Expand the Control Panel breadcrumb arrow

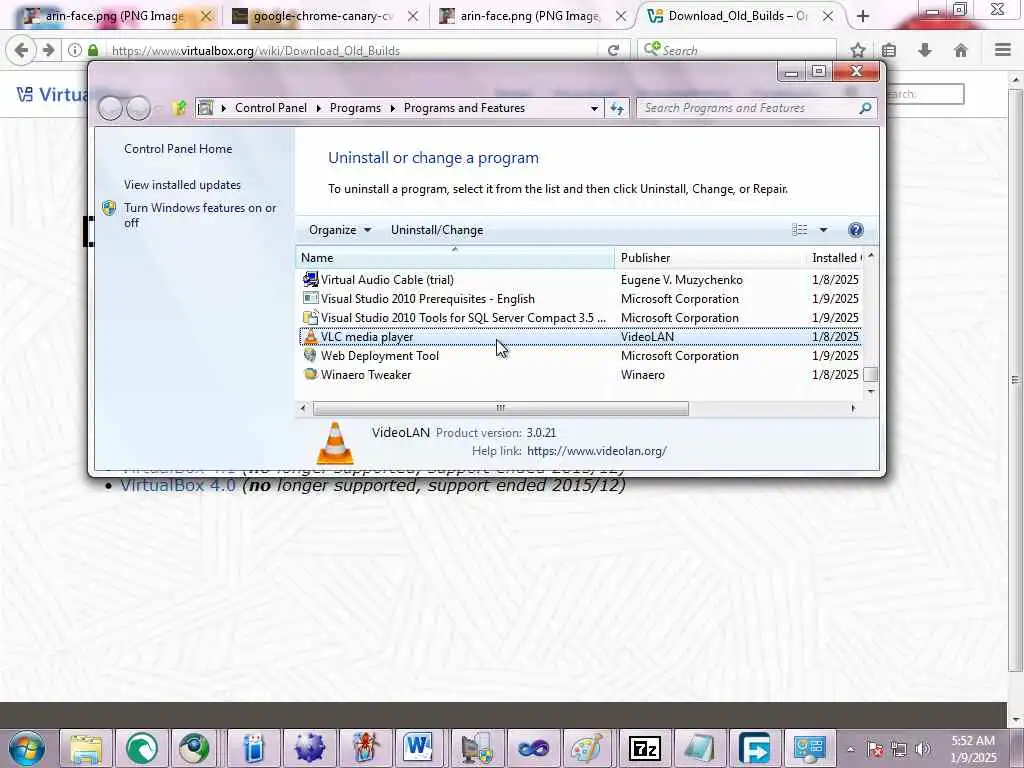pyautogui.click(x=319, y=108)
